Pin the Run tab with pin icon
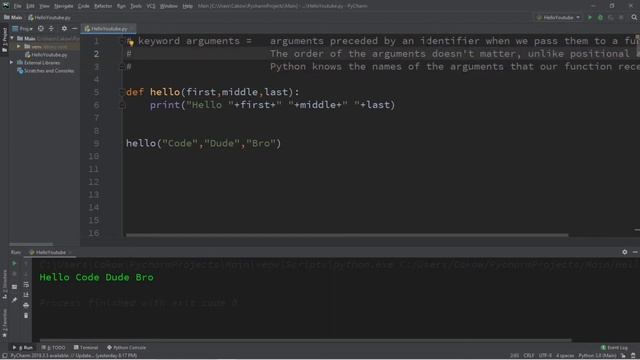The height and width of the screenshot is (360, 640). (14, 300)
